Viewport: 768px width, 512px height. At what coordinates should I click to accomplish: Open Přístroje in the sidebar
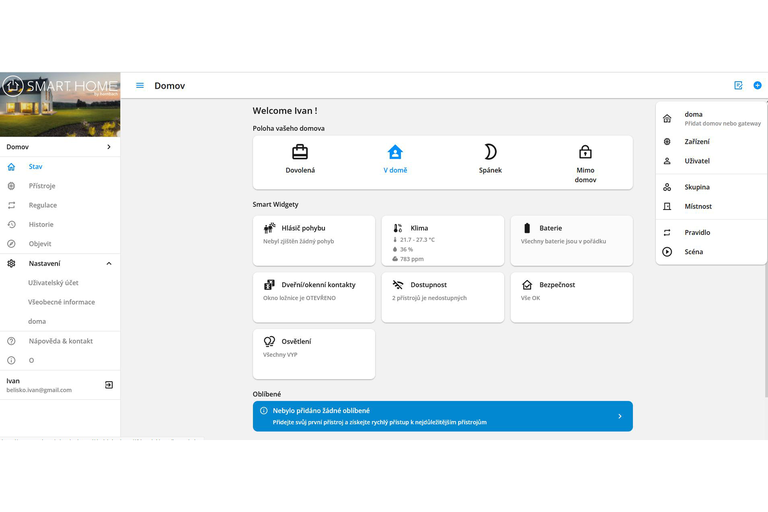42,186
